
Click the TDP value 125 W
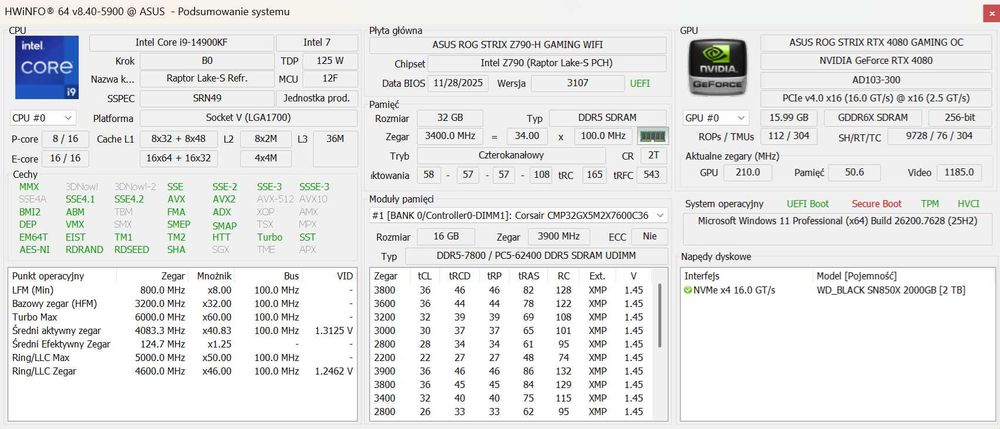(x=330, y=61)
